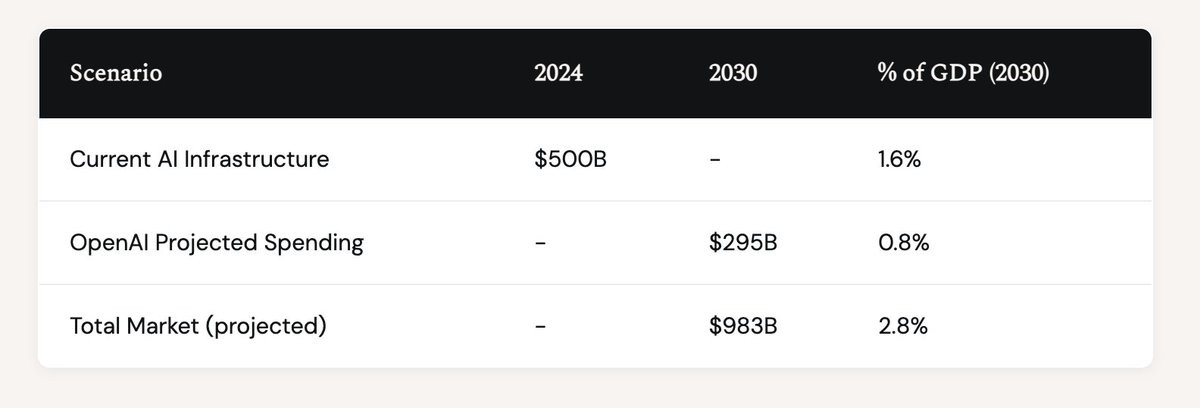The height and width of the screenshot is (408, 1200).
Task: Click the $295B value
Action: [x=742, y=243]
